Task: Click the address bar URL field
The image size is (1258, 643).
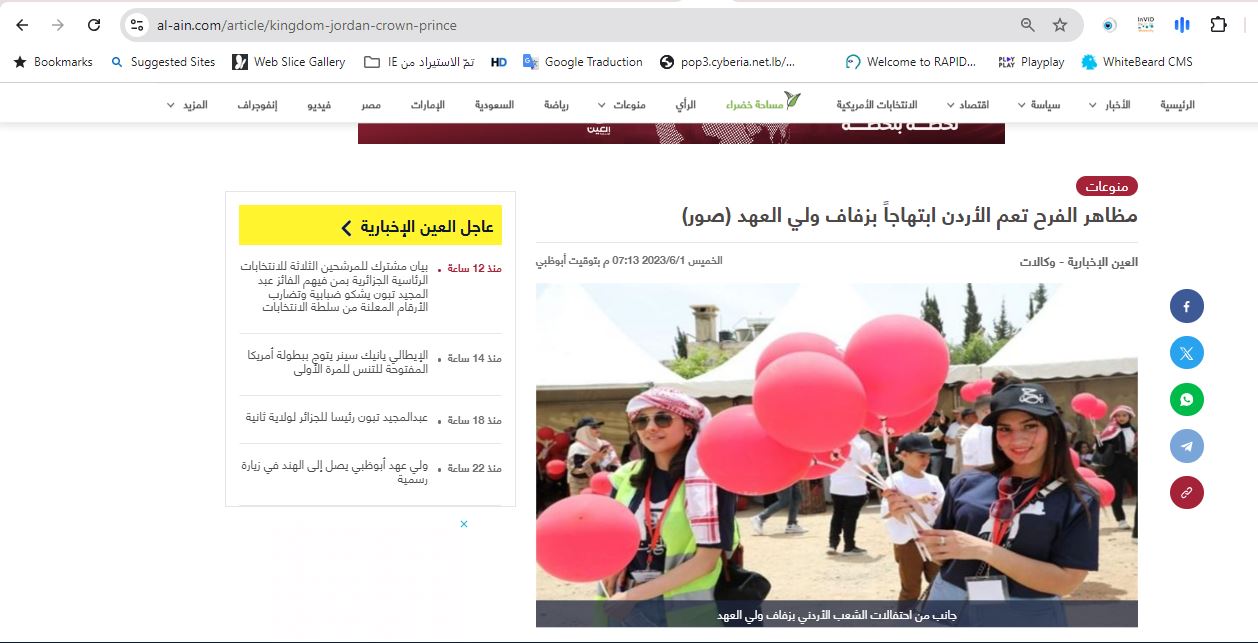Action: click(560, 25)
